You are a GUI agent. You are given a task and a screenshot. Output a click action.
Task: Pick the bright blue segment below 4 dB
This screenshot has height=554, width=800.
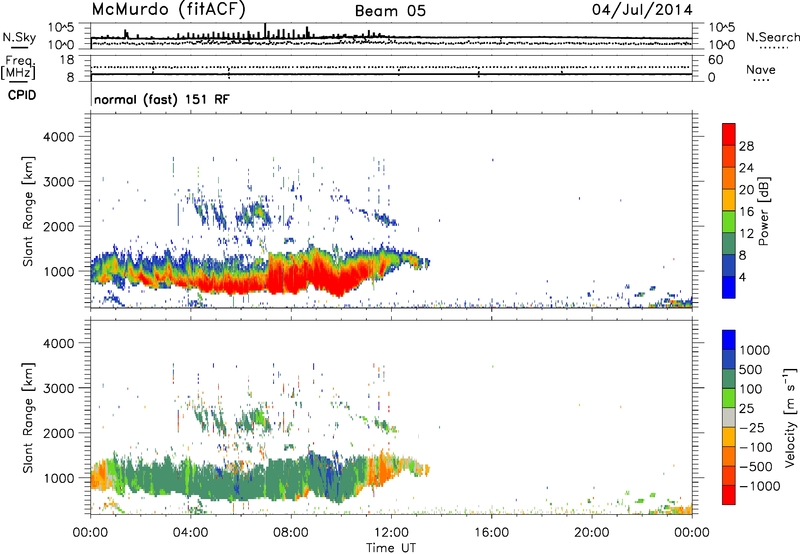point(729,287)
